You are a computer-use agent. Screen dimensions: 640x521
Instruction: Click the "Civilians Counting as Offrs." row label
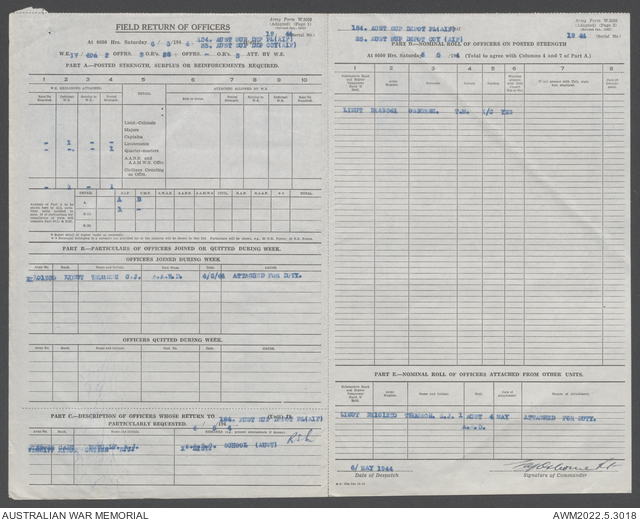coord(144,172)
